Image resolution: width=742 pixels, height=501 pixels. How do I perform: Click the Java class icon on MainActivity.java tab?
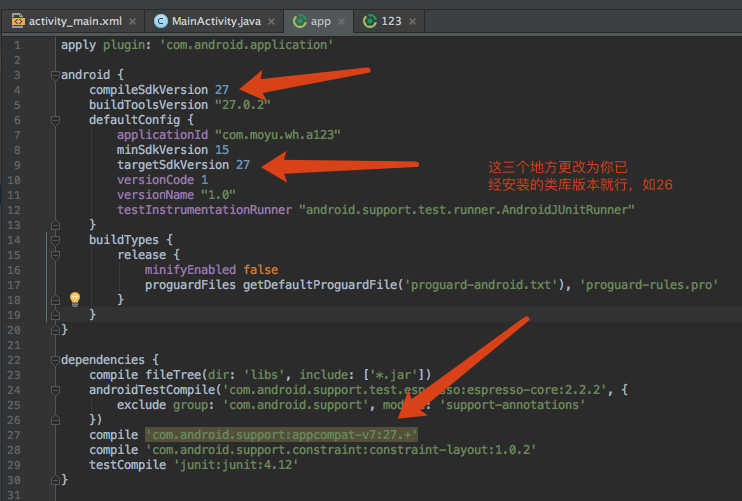[x=161, y=21]
